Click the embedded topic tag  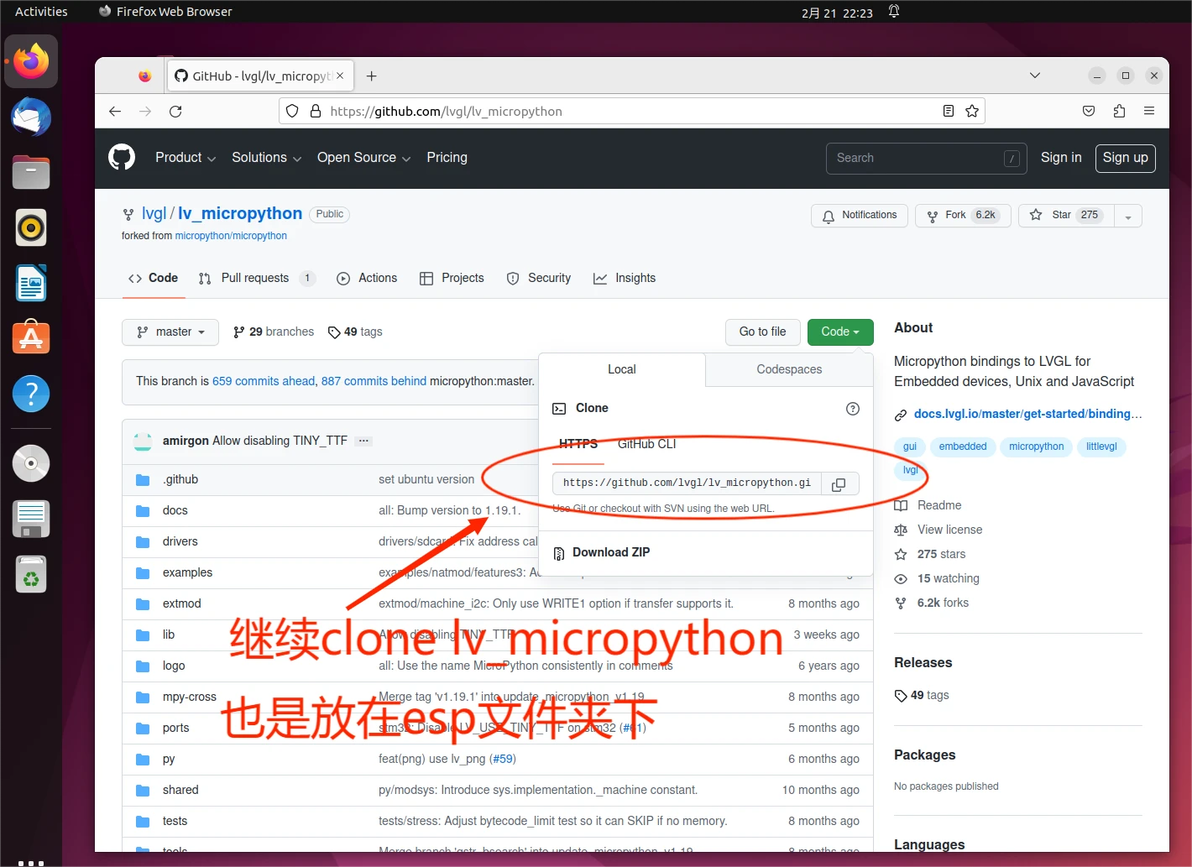point(962,447)
